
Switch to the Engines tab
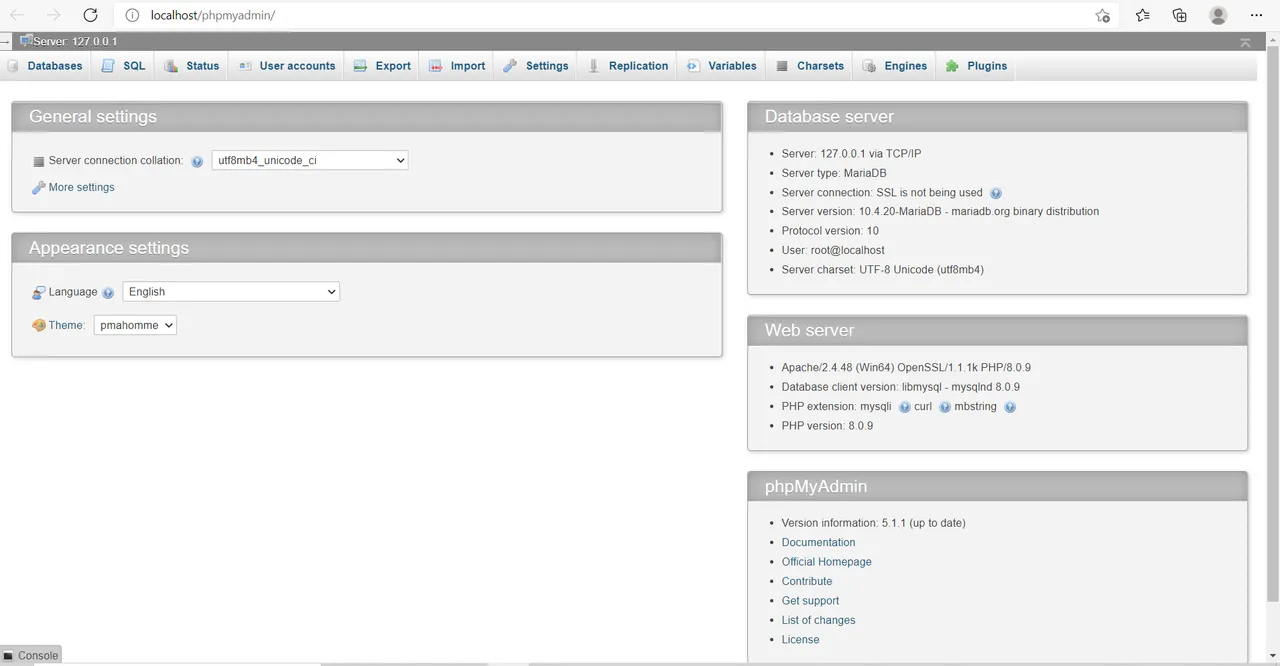coord(895,66)
